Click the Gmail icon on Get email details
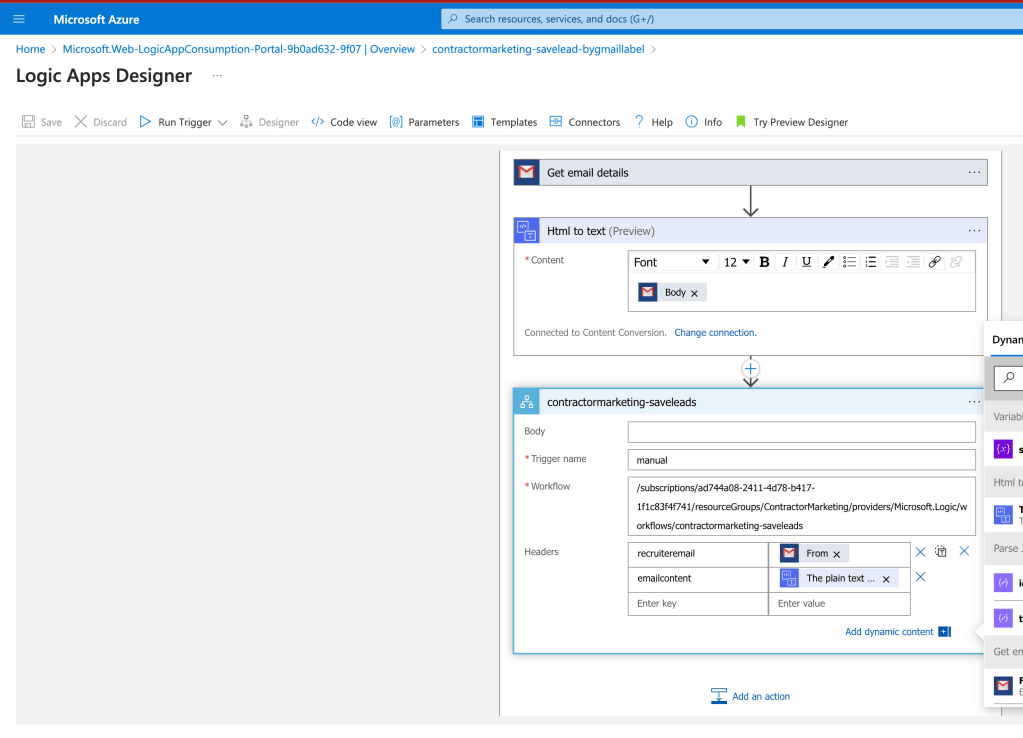This screenshot has width=1023, height=738. click(527, 172)
